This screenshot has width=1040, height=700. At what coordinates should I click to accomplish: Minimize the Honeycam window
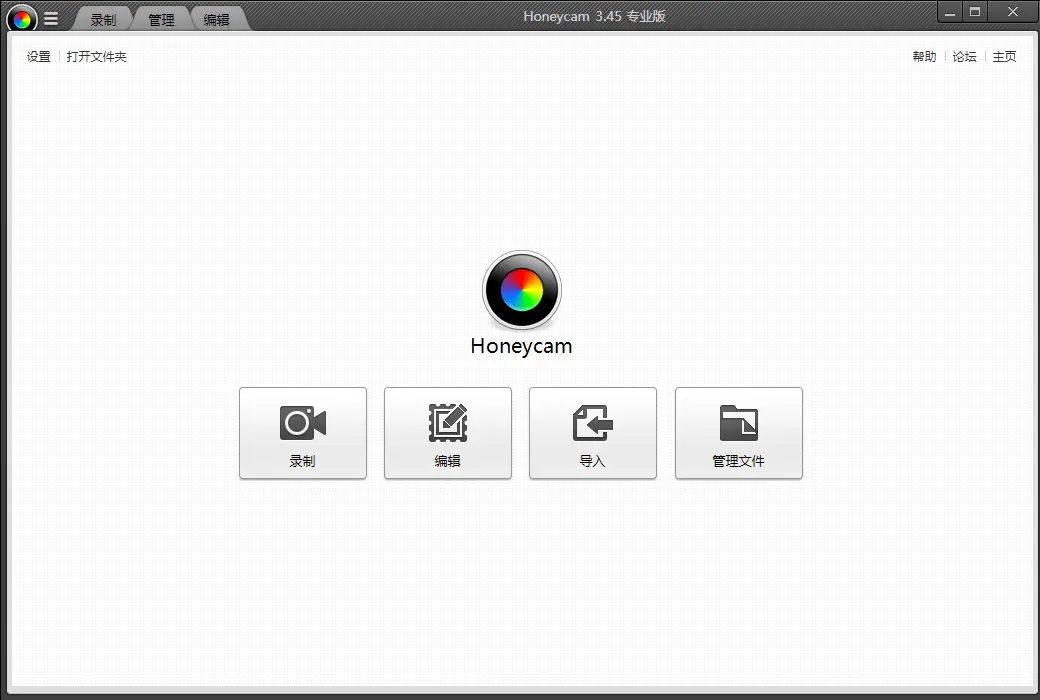click(950, 12)
